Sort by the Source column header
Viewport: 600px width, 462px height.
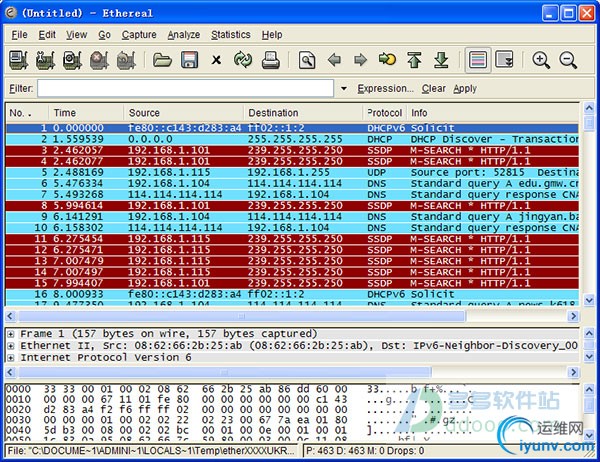[x=184, y=113]
